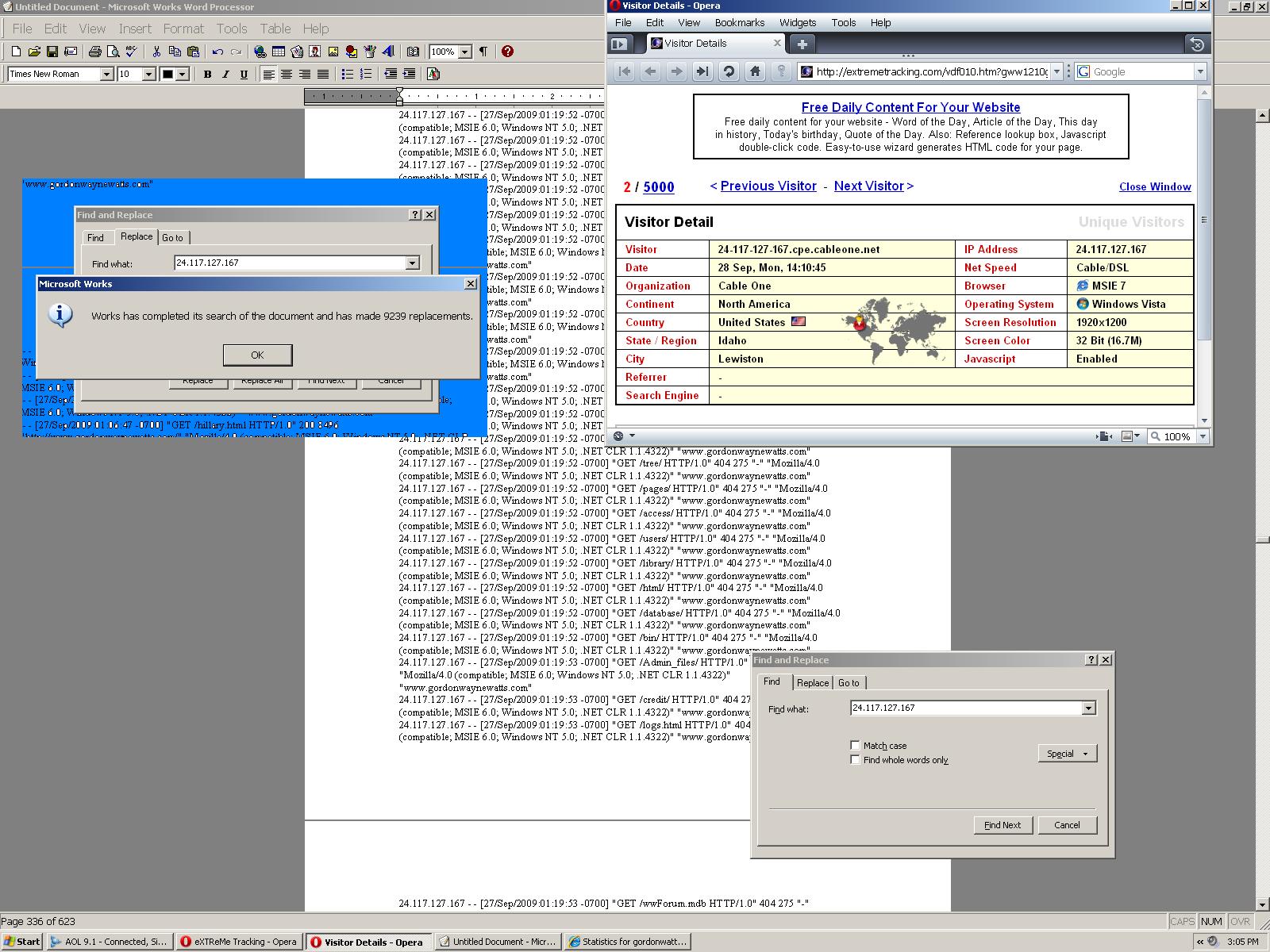Open Works Help red question icon
Viewport: 1270px width, 952px height.
point(507,52)
